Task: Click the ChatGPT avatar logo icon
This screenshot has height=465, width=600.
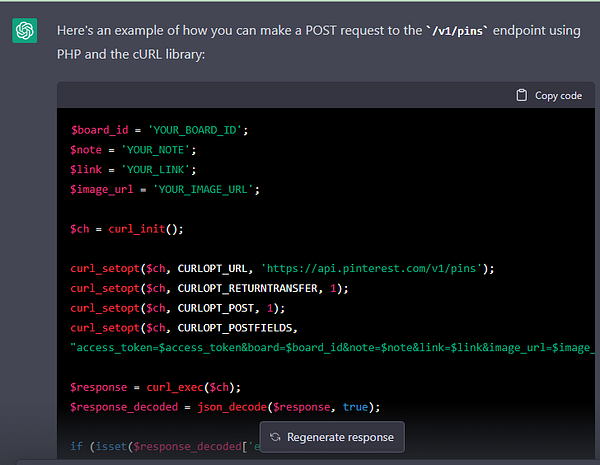Action: [25, 31]
